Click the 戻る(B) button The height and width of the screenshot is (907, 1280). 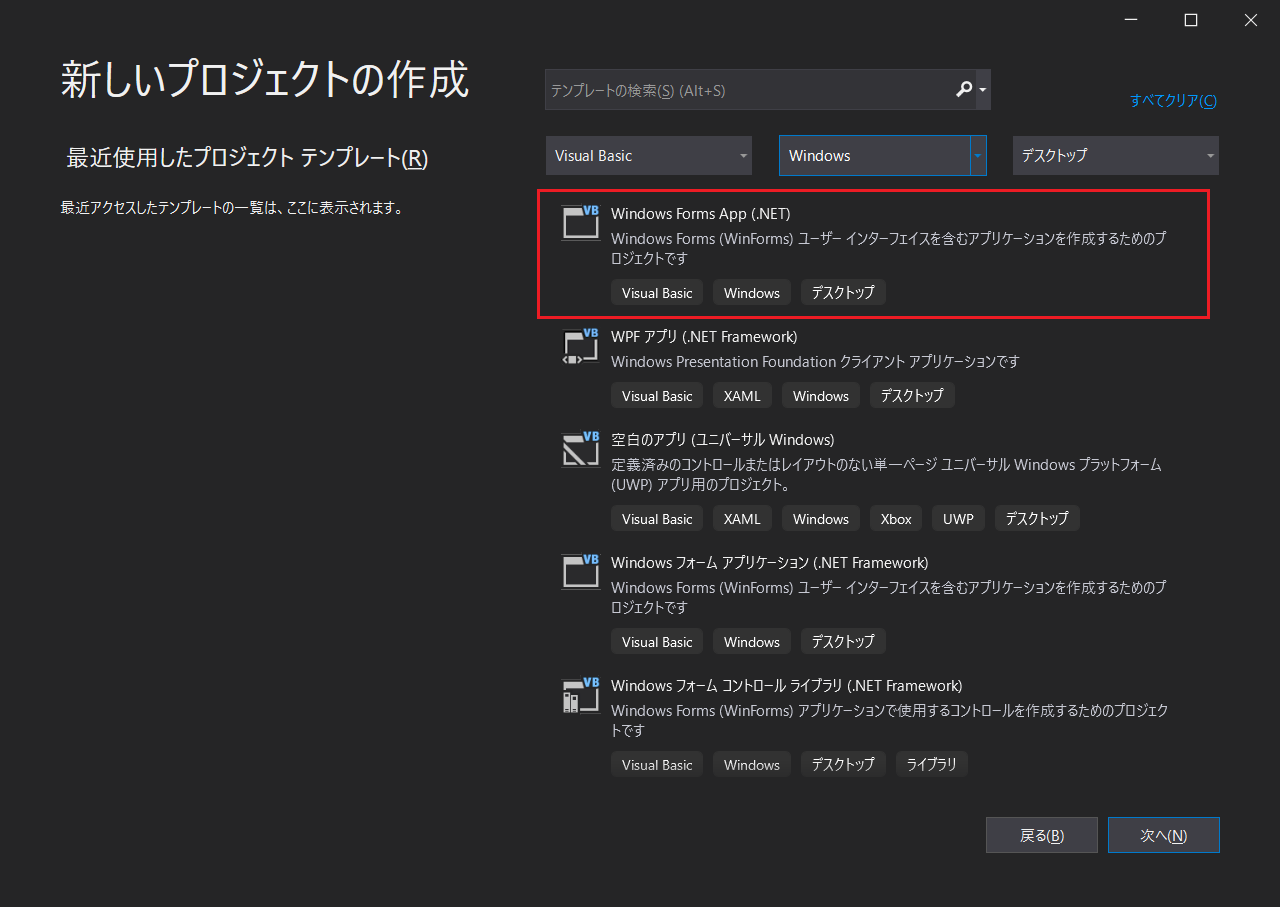[1041, 835]
